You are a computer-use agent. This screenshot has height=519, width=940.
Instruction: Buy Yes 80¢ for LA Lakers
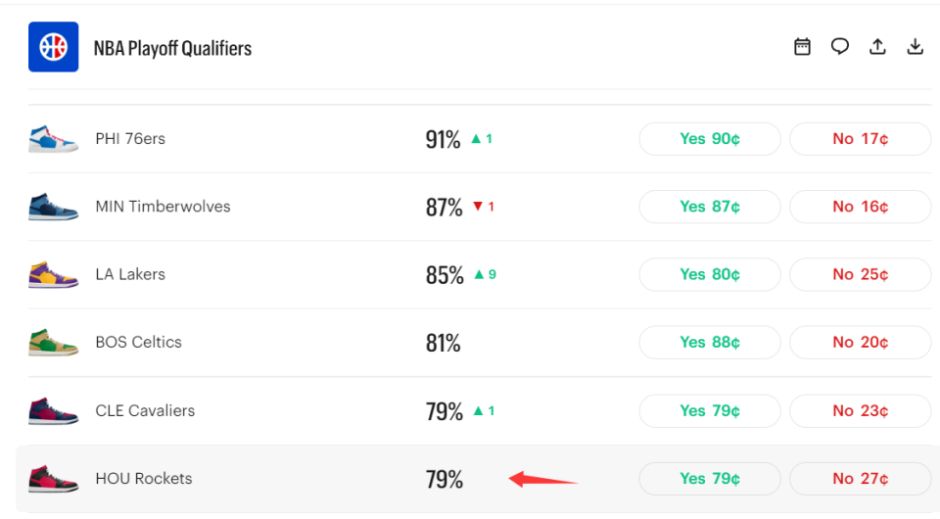point(710,274)
